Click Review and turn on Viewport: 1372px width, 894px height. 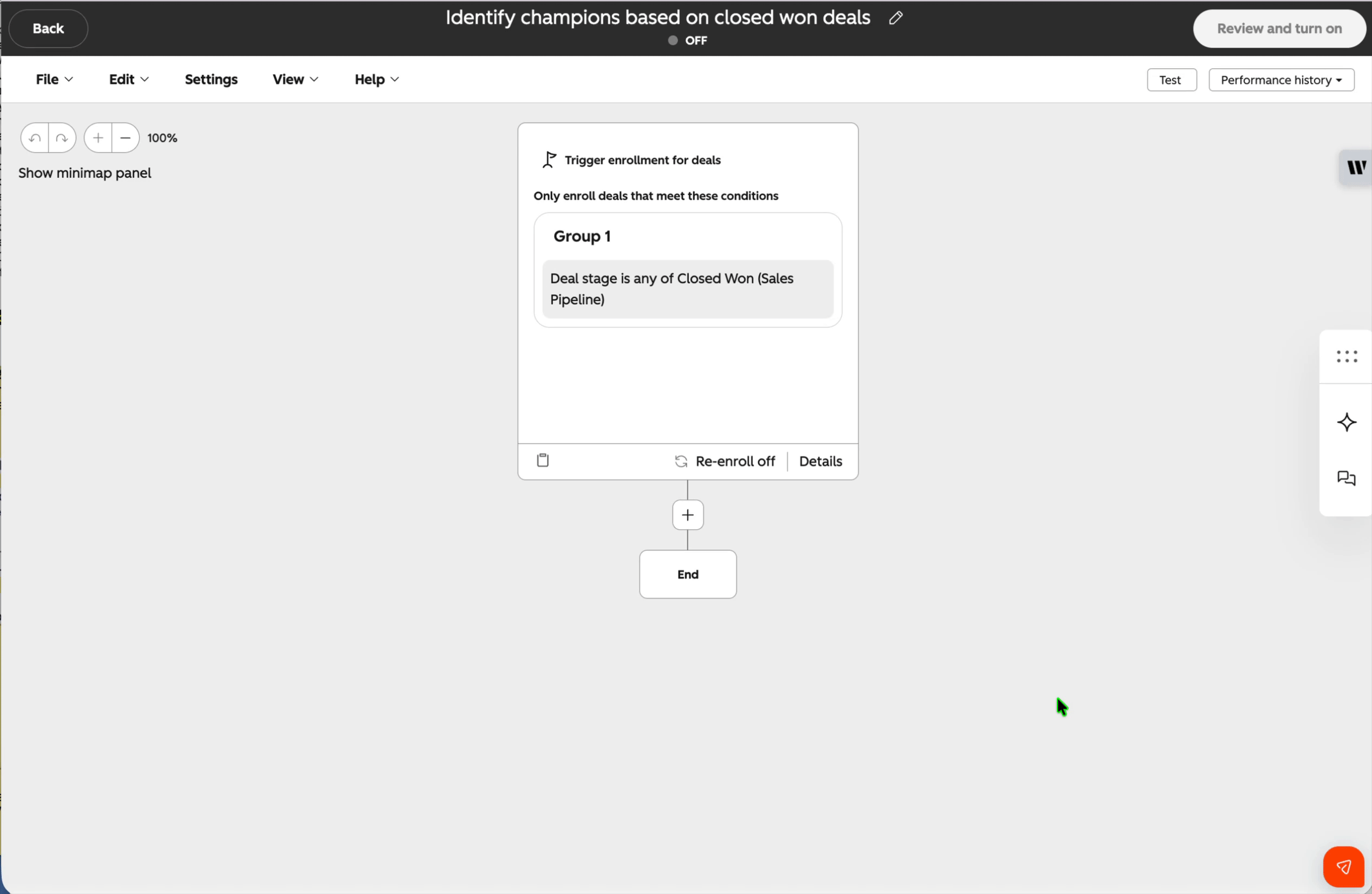[1279, 28]
